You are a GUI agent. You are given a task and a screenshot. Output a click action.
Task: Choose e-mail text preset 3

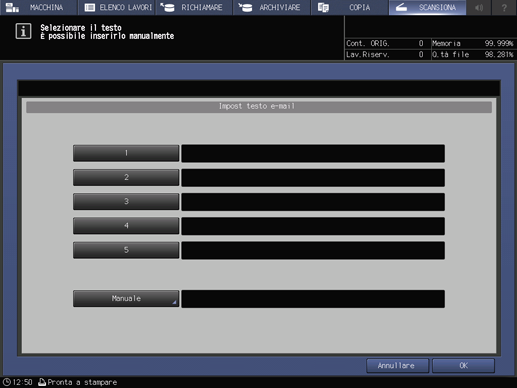[126, 201]
